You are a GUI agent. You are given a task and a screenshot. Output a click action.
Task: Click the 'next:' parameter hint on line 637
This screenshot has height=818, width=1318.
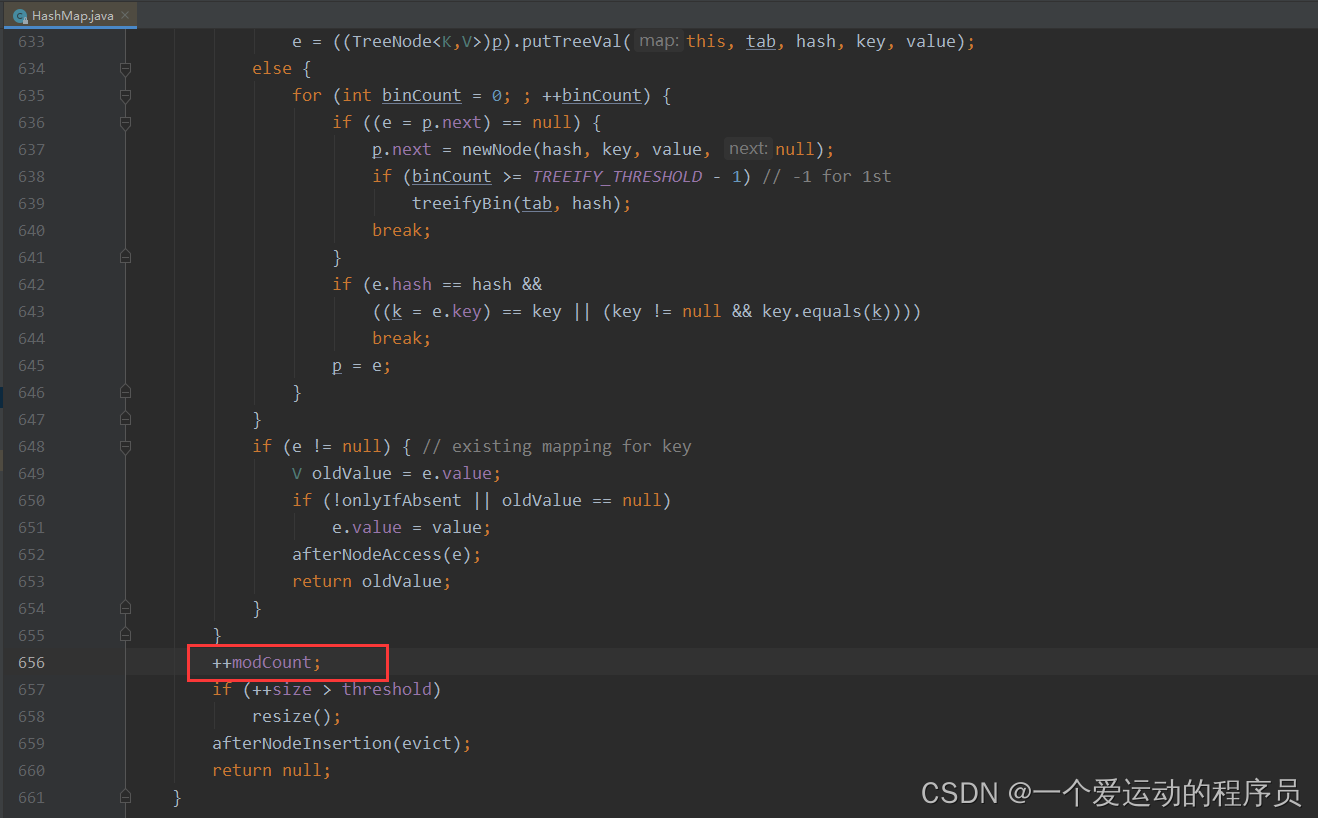(x=748, y=149)
